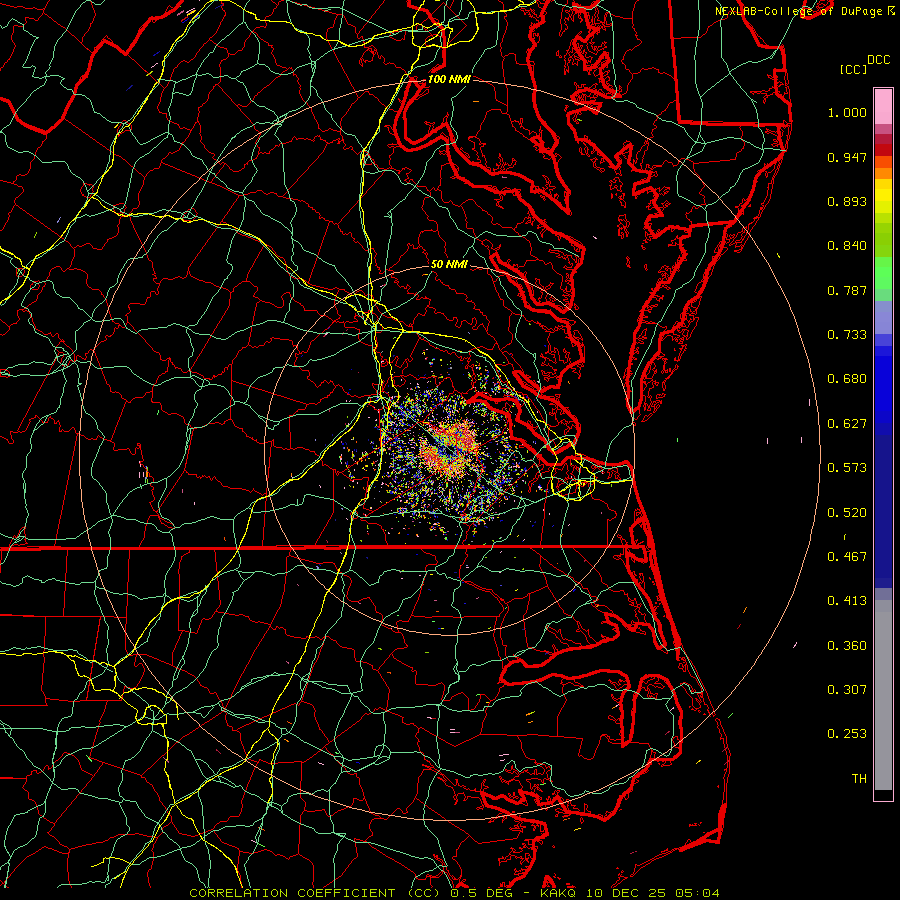900x900 pixels.
Task: Click the 0.627 scale value
Action: 847,424
